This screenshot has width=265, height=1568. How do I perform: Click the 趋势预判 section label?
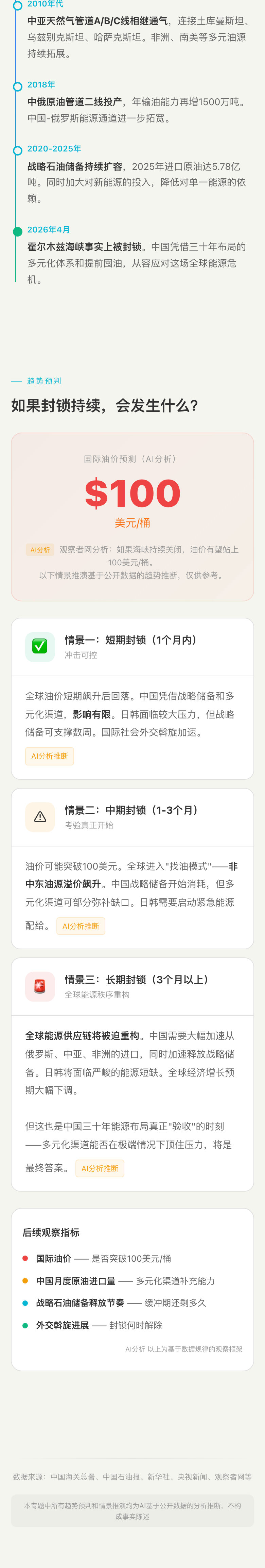[x=44, y=381]
